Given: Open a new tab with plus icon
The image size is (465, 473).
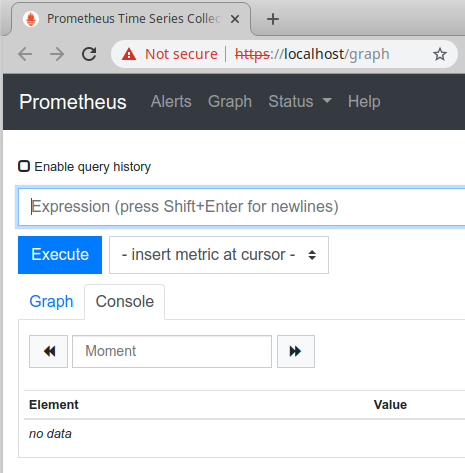Looking at the screenshot, I should [x=273, y=19].
